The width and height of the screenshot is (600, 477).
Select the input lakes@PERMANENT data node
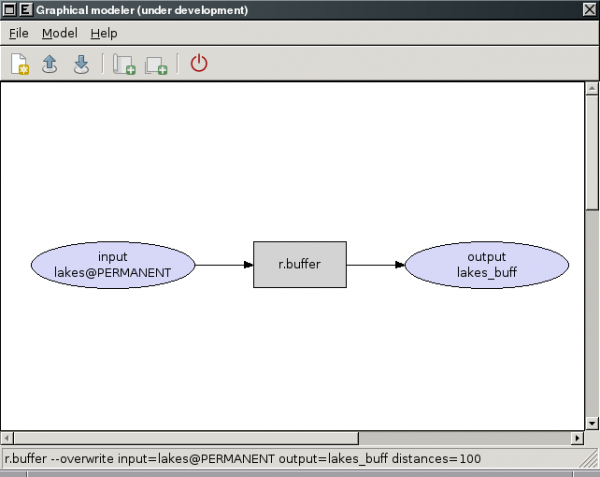tap(113, 264)
